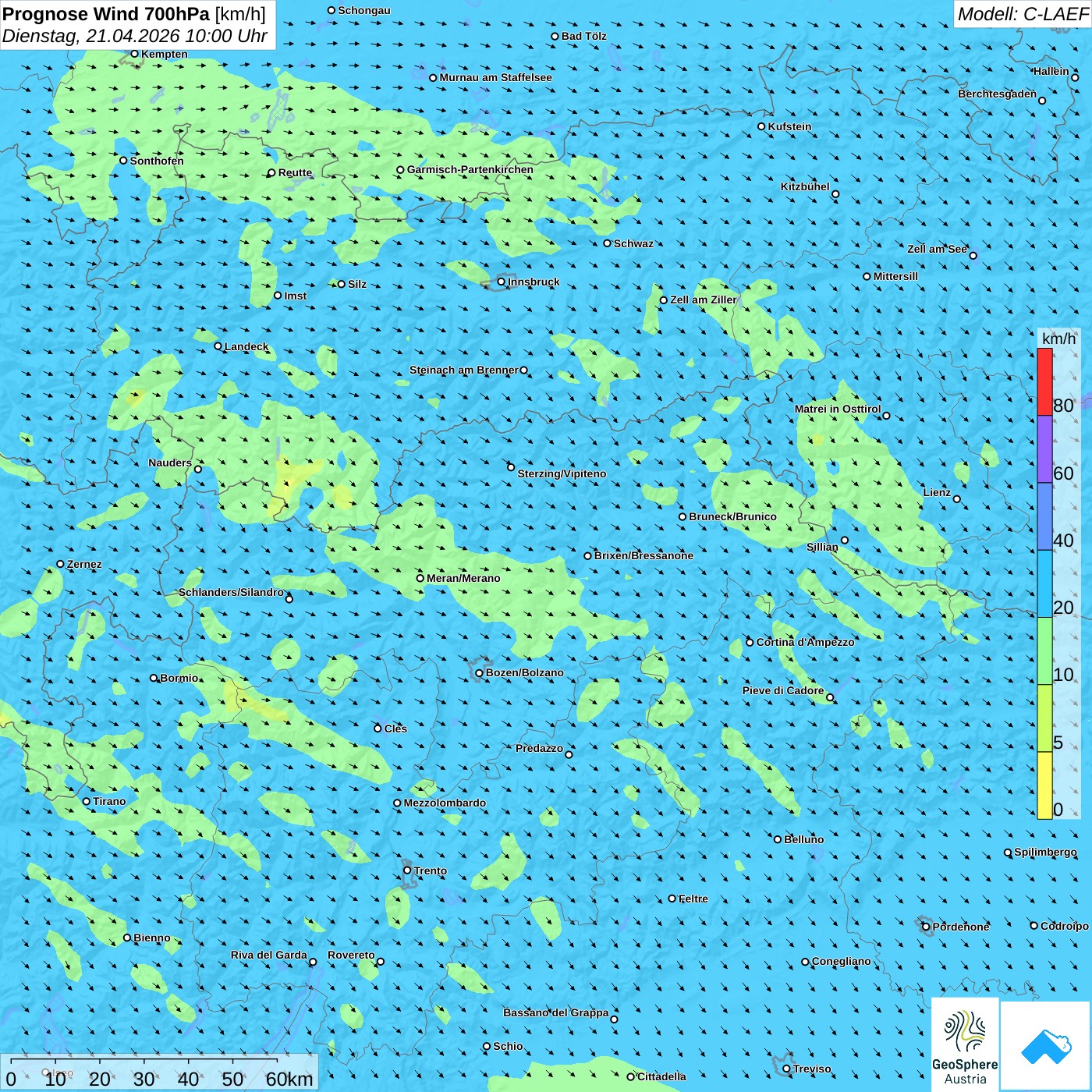
Task: Select the Hallein map label
Action: click(x=1051, y=71)
